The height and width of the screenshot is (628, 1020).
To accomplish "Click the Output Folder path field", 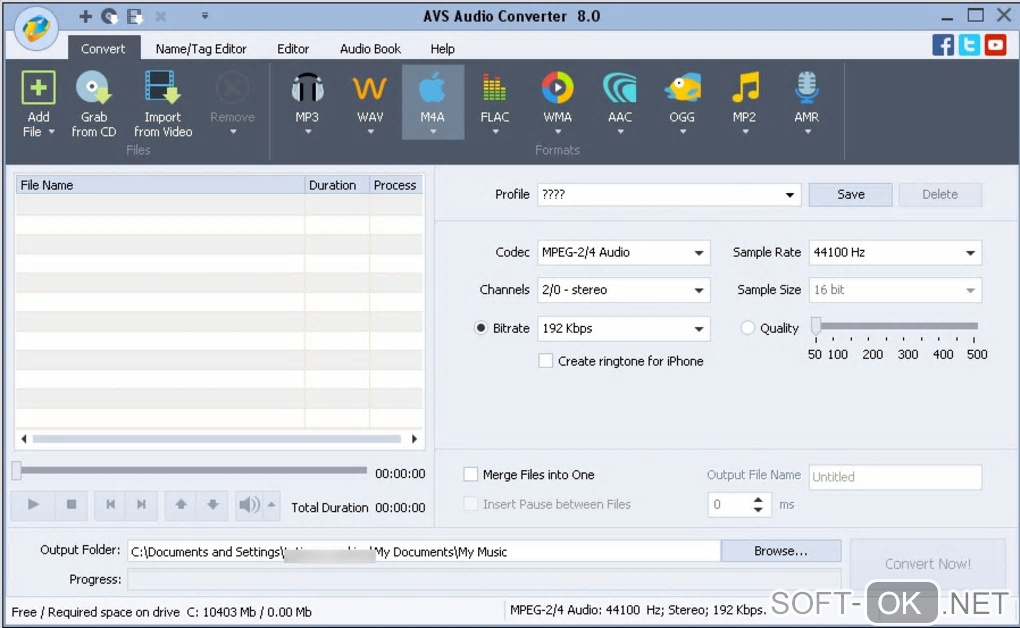I will tap(424, 552).
